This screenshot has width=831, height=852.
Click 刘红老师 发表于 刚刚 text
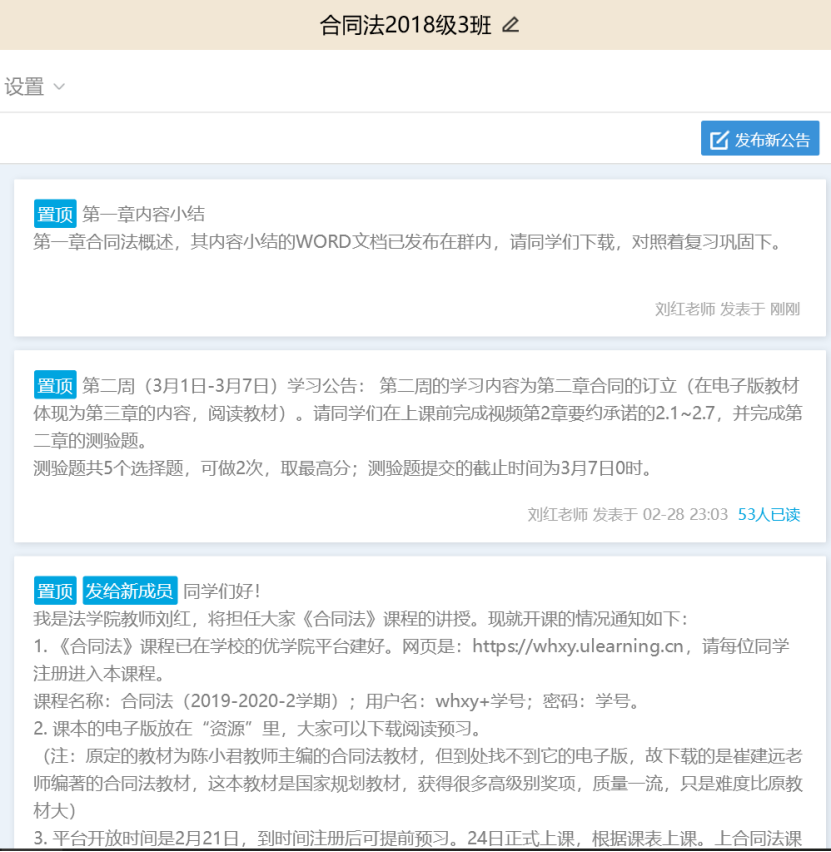(727, 309)
